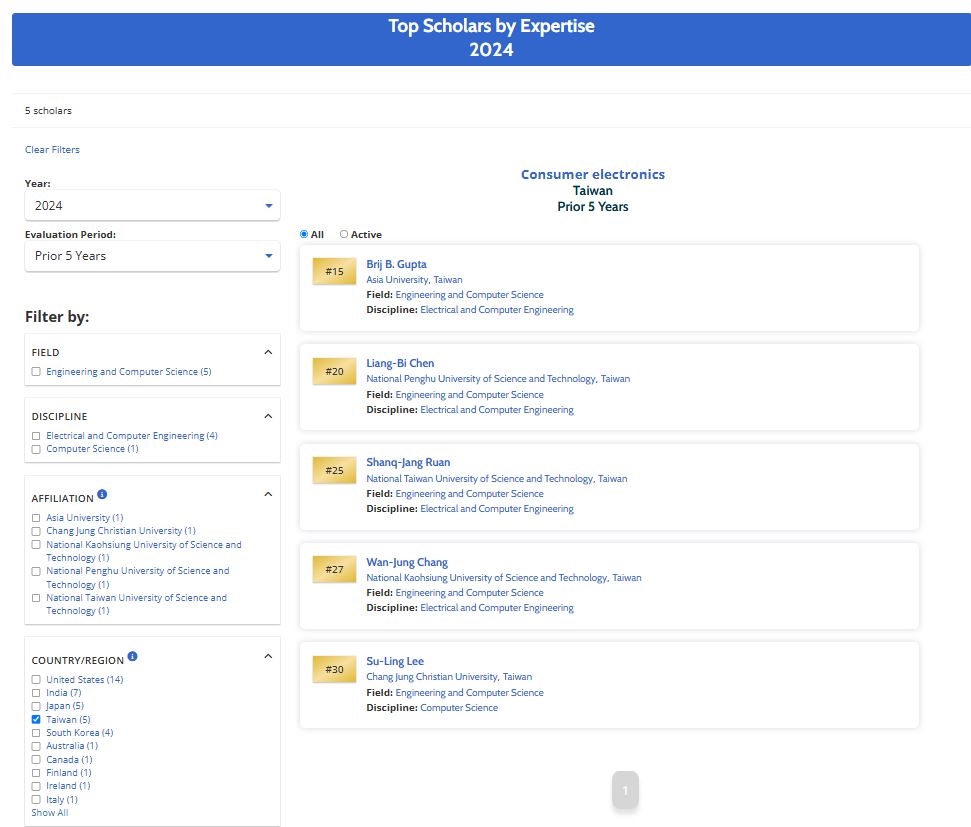Click Show All under country list
The width and height of the screenshot is (971, 827).
pyautogui.click(x=50, y=813)
